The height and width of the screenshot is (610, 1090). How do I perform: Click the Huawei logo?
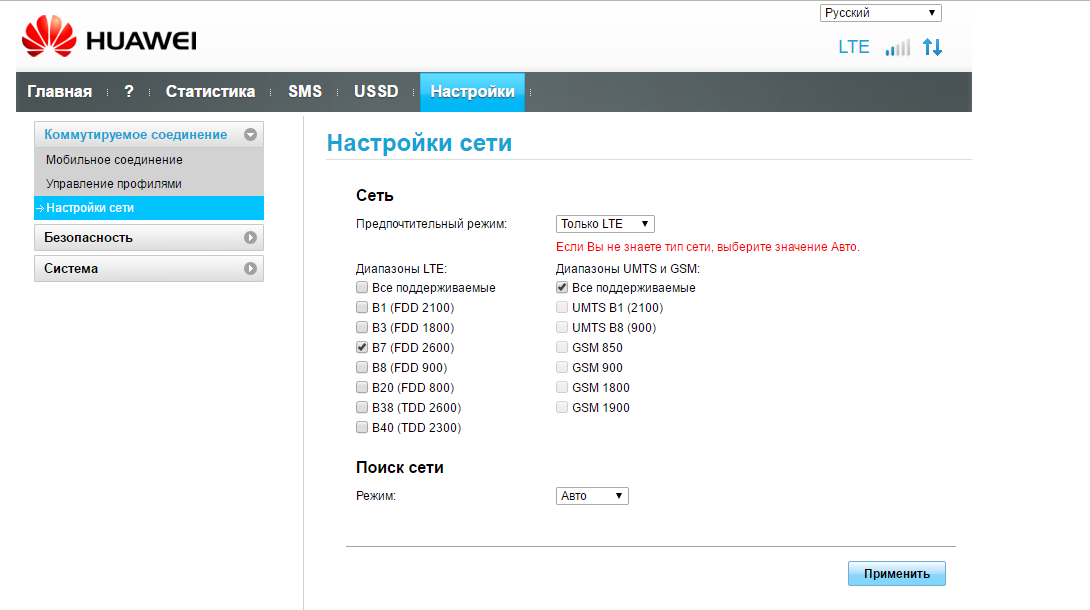pos(109,40)
